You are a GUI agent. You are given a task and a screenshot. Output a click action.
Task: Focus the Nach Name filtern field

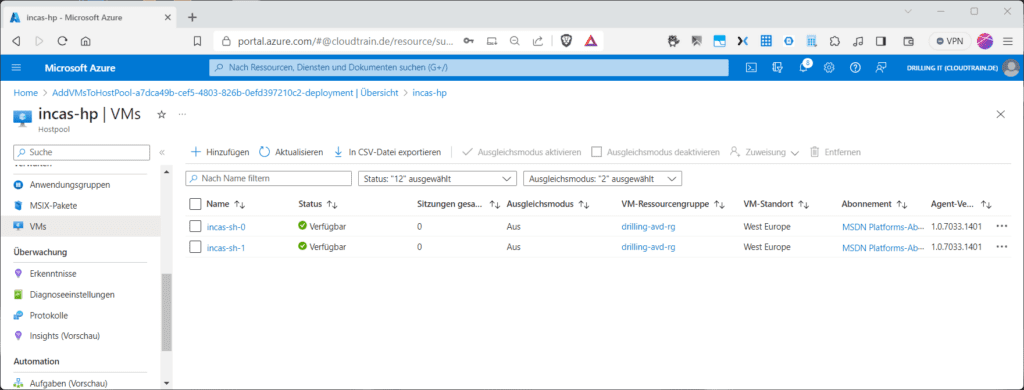tap(268, 178)
